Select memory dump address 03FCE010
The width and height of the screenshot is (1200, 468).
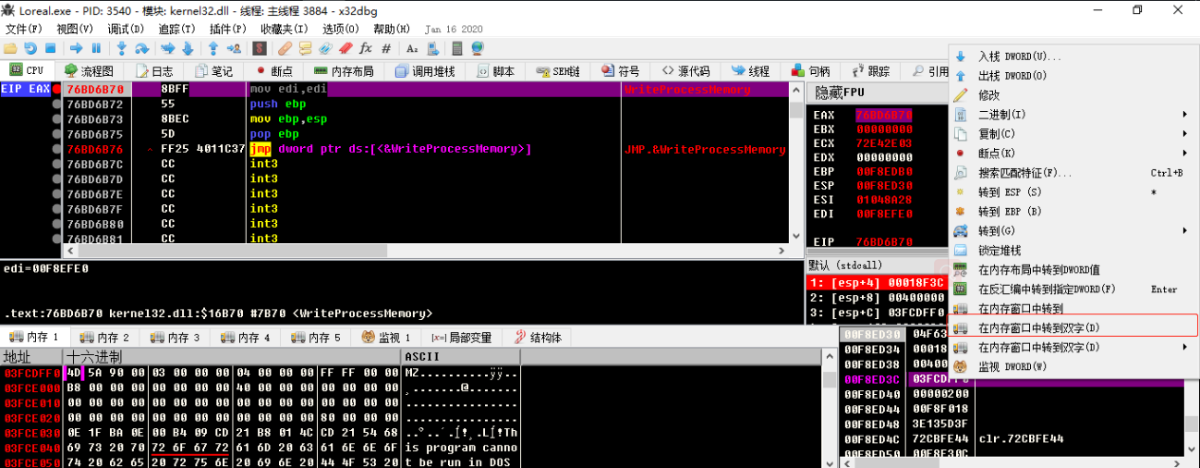pyautogui.click(x=31, y=403)
